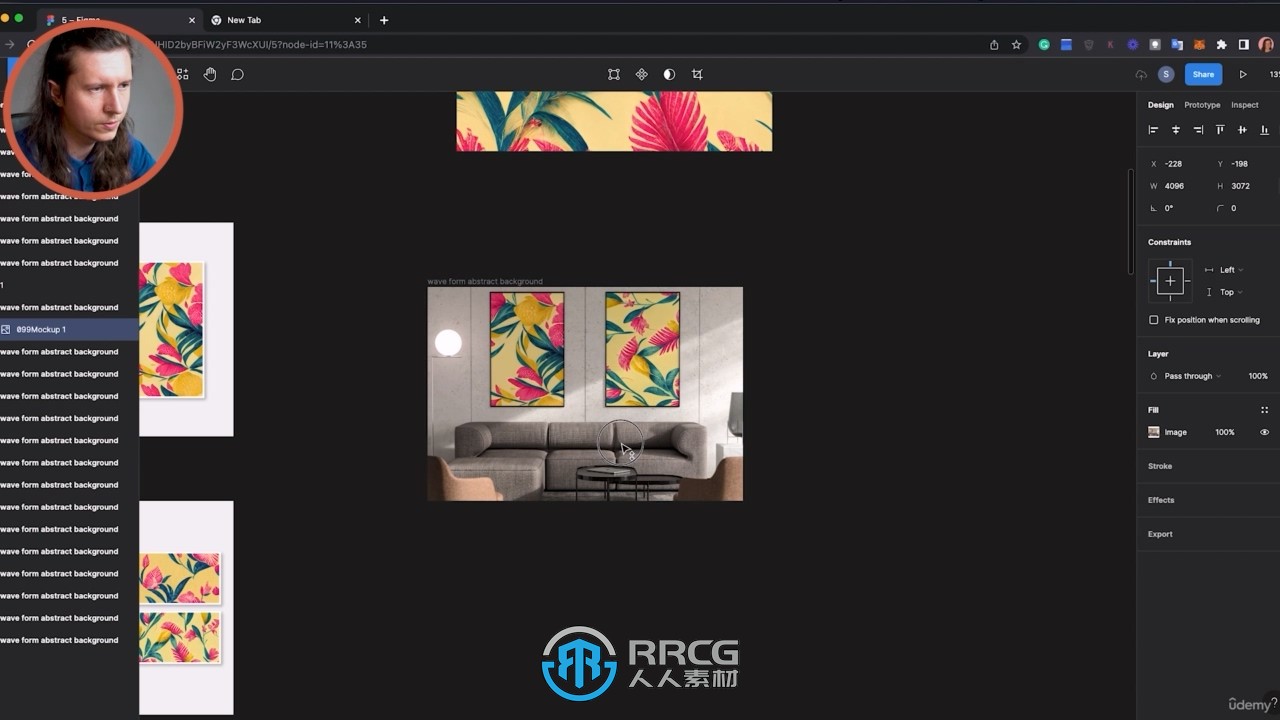The width and height of the screenshot is (1280, 720).
Task: Click the S user avatar
Action: point(1166,74)
